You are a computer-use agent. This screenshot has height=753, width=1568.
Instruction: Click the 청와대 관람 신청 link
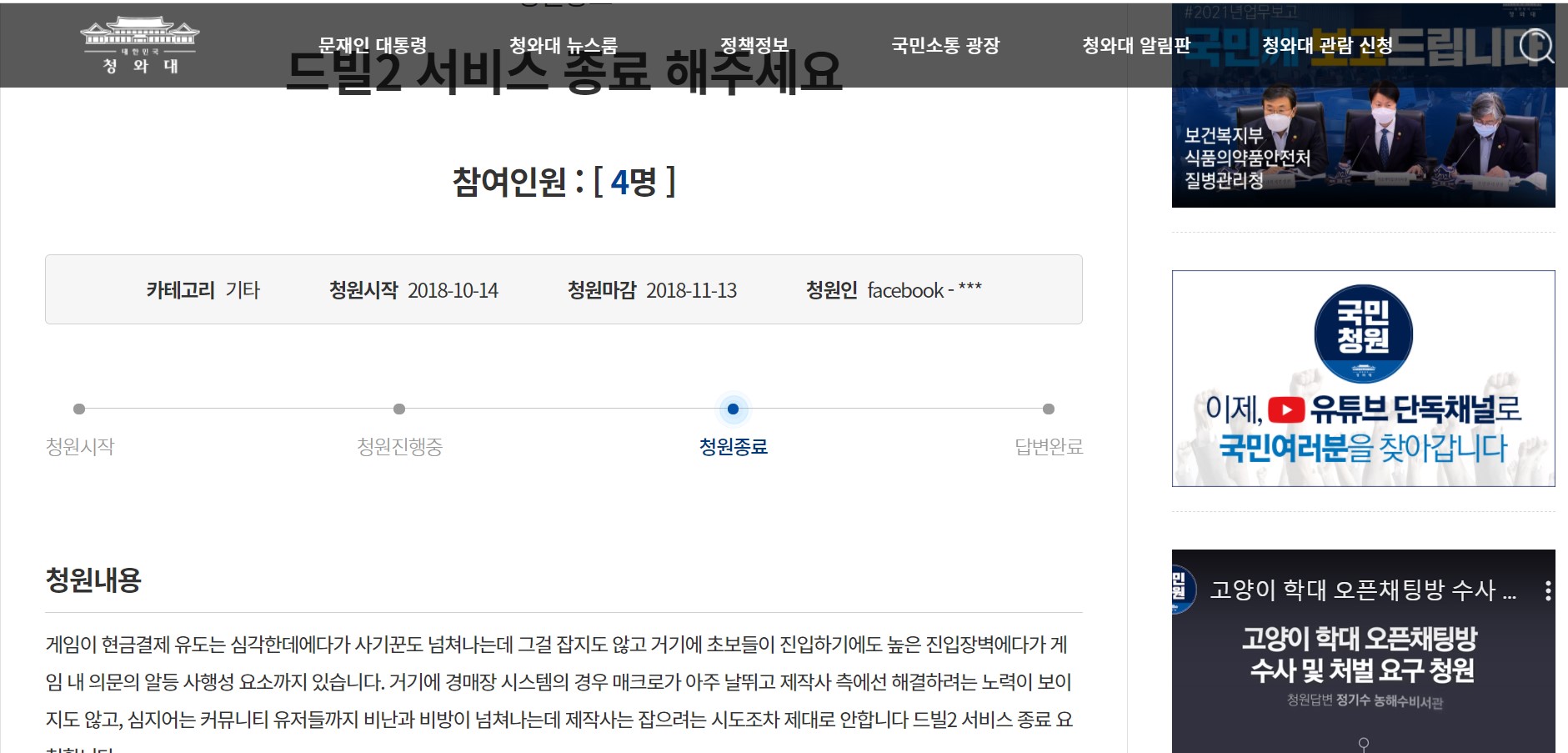point(1327,46)
